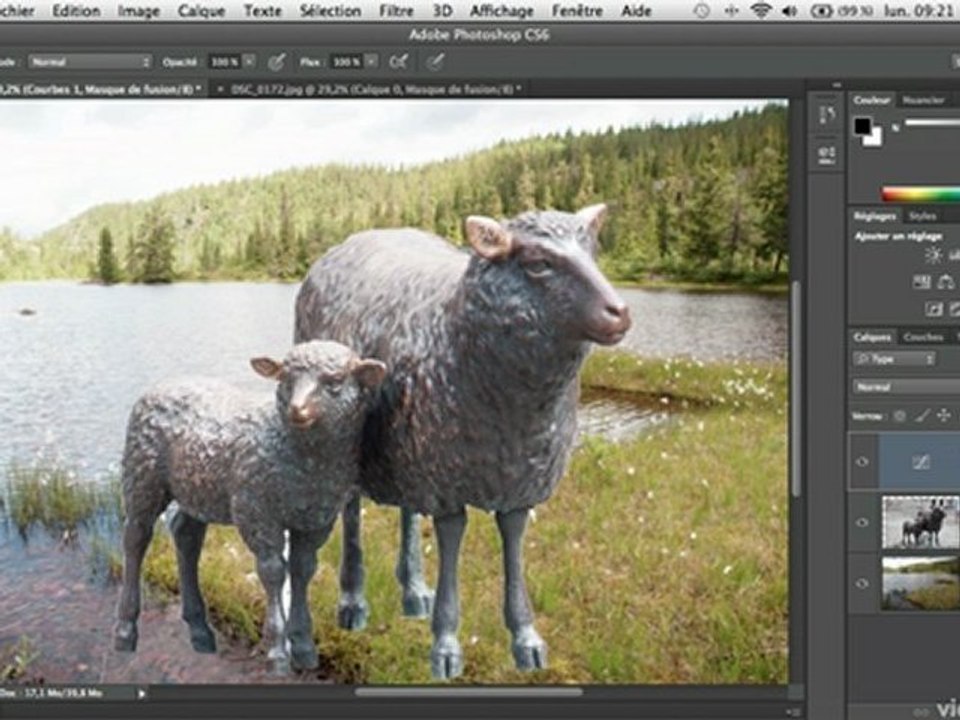Image resolution: width=960 pixels, height=720 pixels.
Task: Open the Flux slider arrow
Action: click(372, 62)
